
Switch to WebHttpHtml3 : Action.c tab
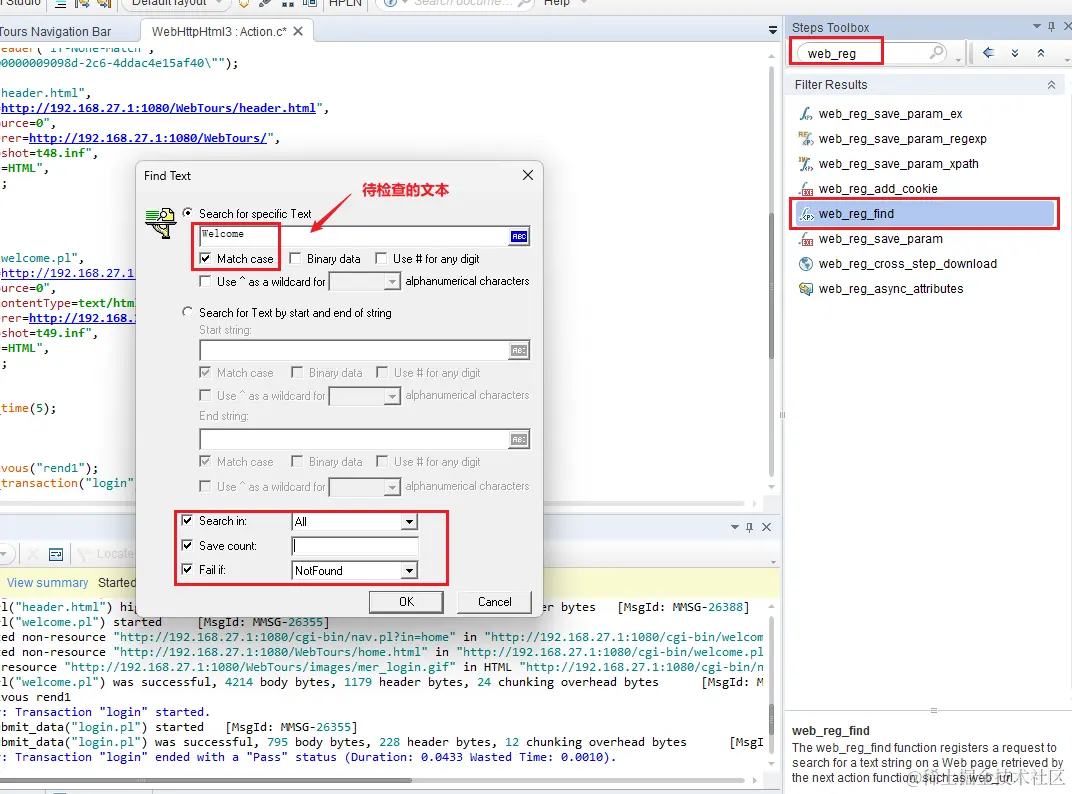pyautogui.click(x=219, y=31)
